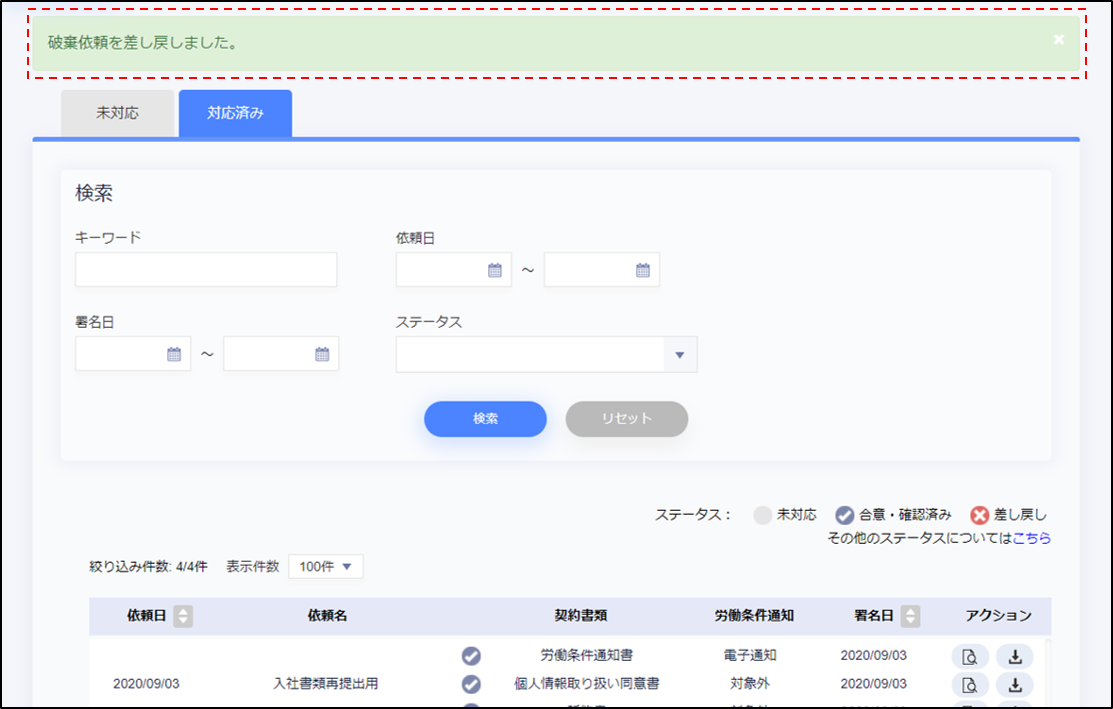Open calendar for 依頼日 start date
Image resolution: width=1113 pixels, height=709 pixels.
(494, 270)
